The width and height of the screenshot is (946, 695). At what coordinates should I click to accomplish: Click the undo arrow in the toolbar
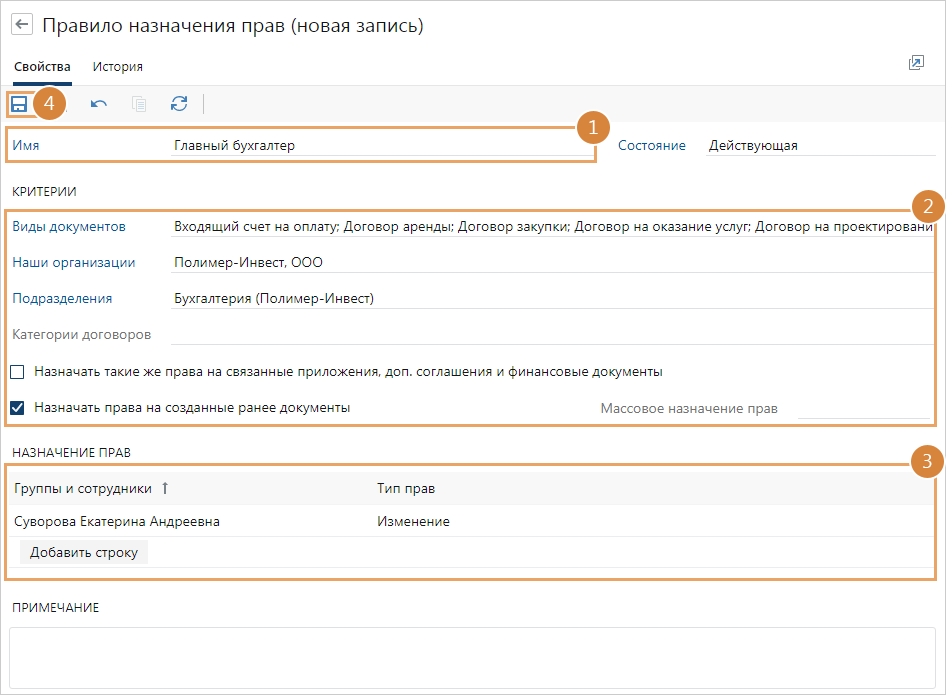pyautogui.click(x=99, y=104)
